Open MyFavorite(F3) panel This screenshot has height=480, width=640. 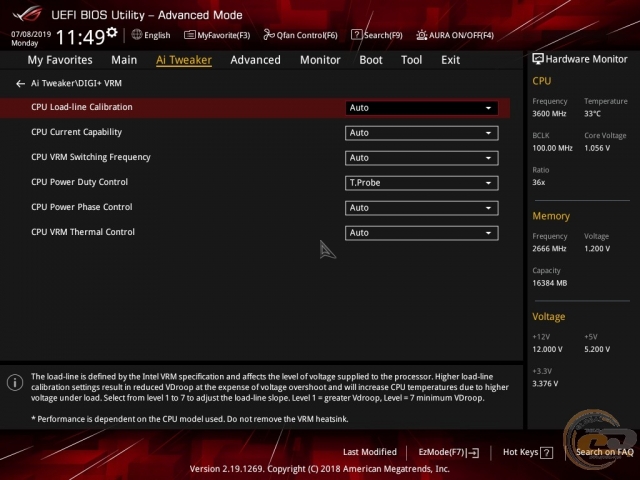(217, 35)
